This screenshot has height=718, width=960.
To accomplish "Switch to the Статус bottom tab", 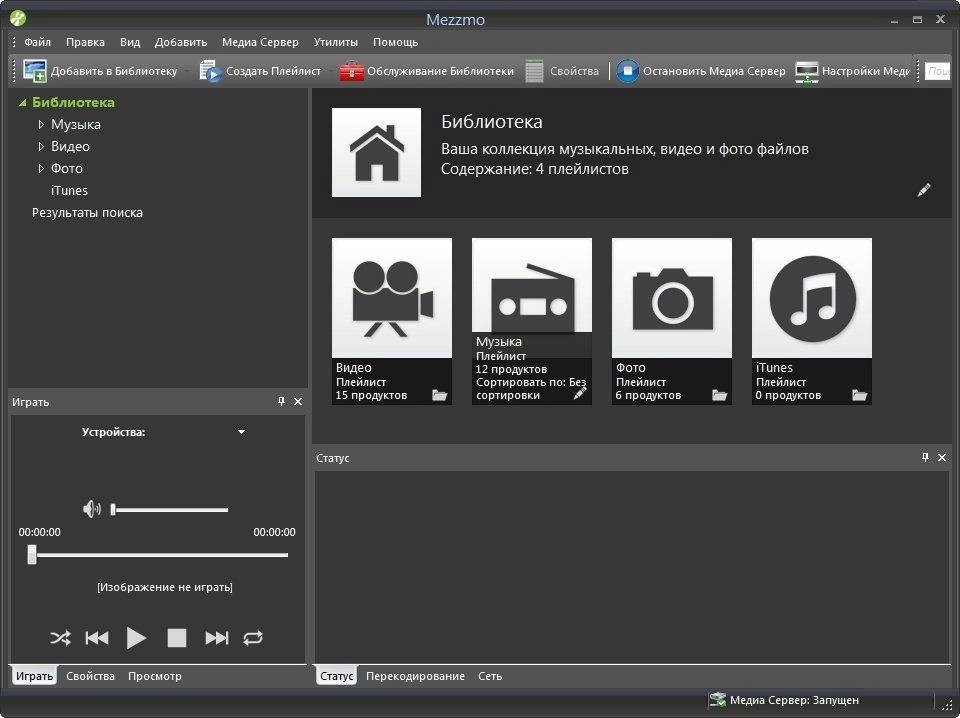I will click(x=336, y=676).
